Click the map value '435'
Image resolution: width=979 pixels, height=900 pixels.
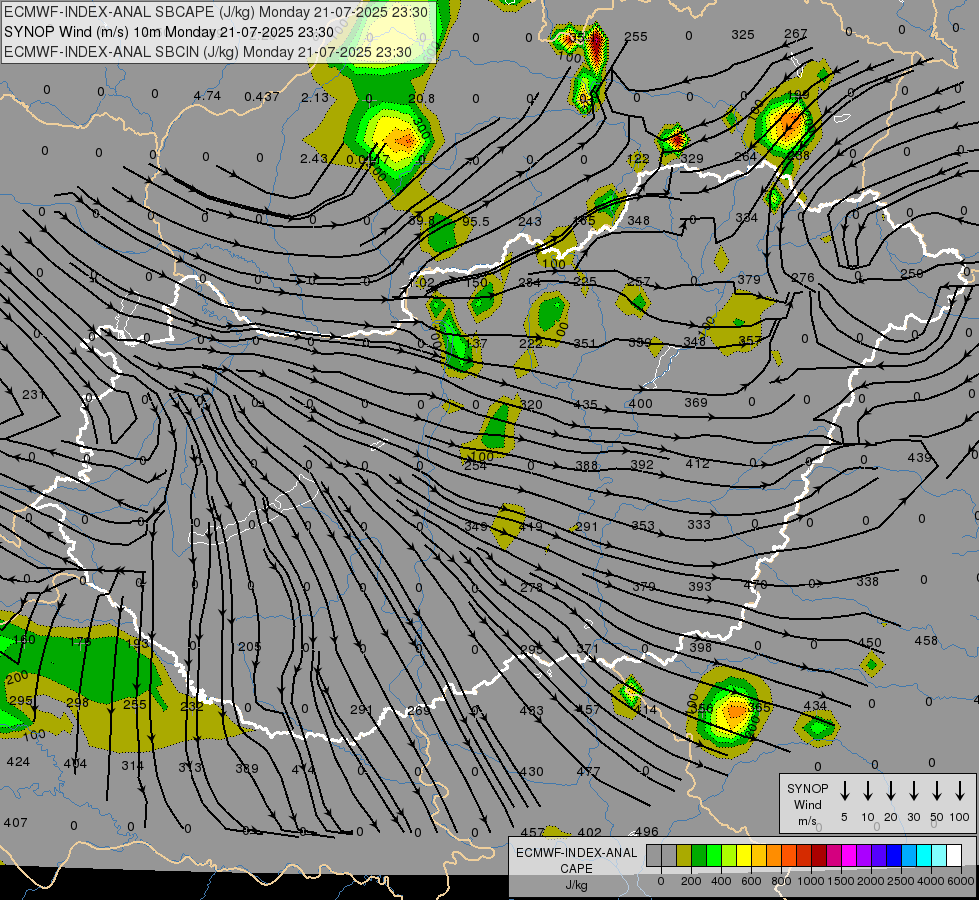coord(586,404)
